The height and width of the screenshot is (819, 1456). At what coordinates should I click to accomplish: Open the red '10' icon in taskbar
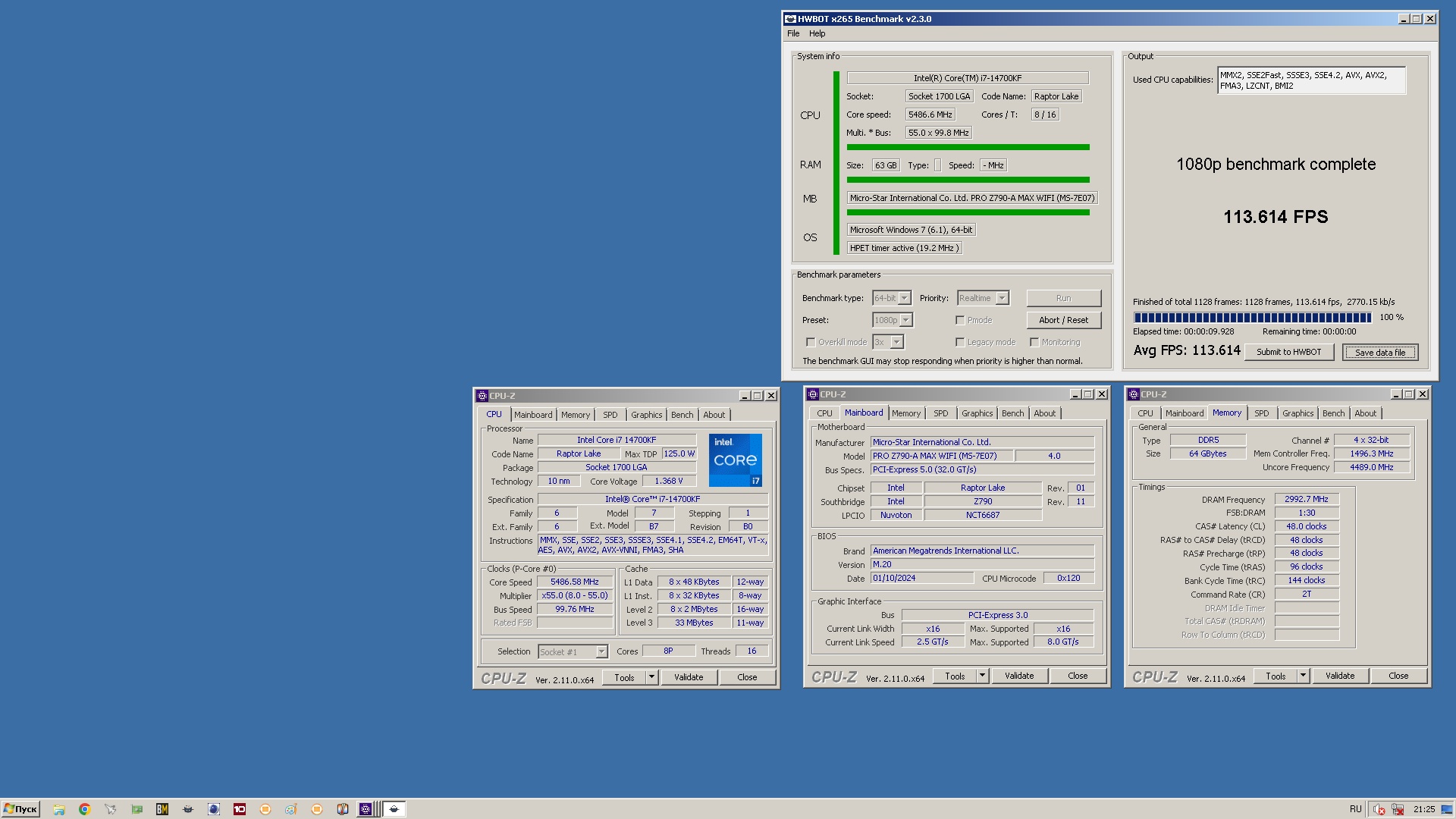tap(240, 809)
